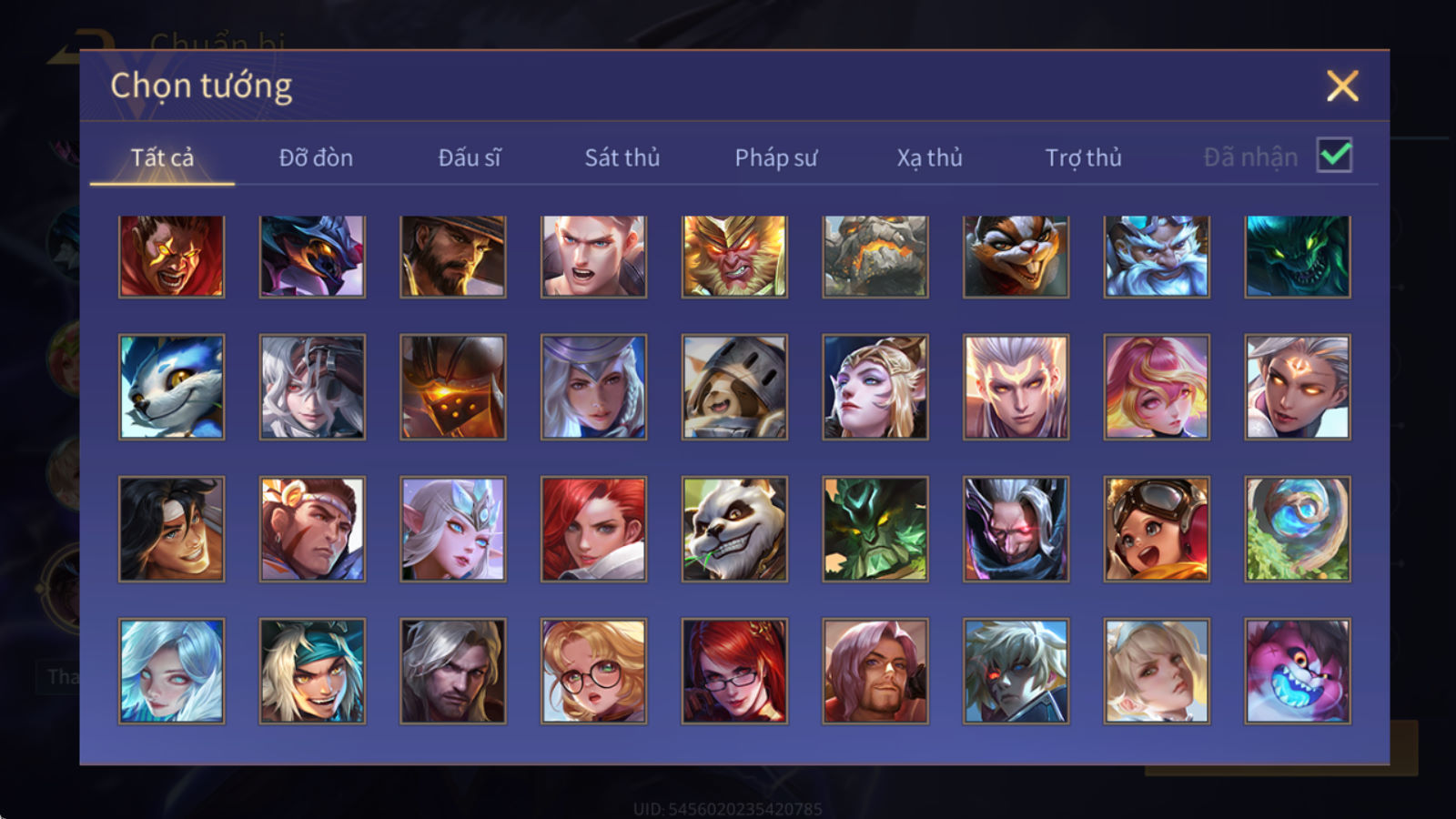Select the blonde girl with round glasses
1456x819 pixels.
(593, 672)
